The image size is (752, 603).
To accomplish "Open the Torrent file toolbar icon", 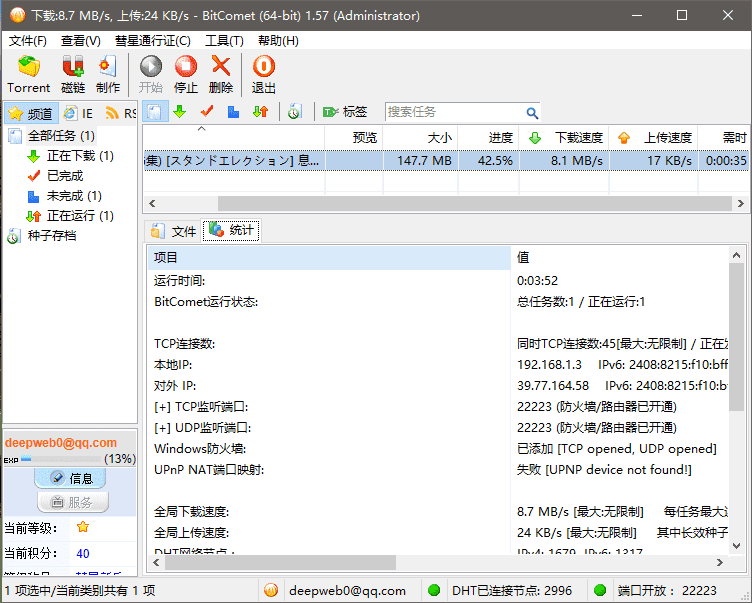I will [28, 74].
